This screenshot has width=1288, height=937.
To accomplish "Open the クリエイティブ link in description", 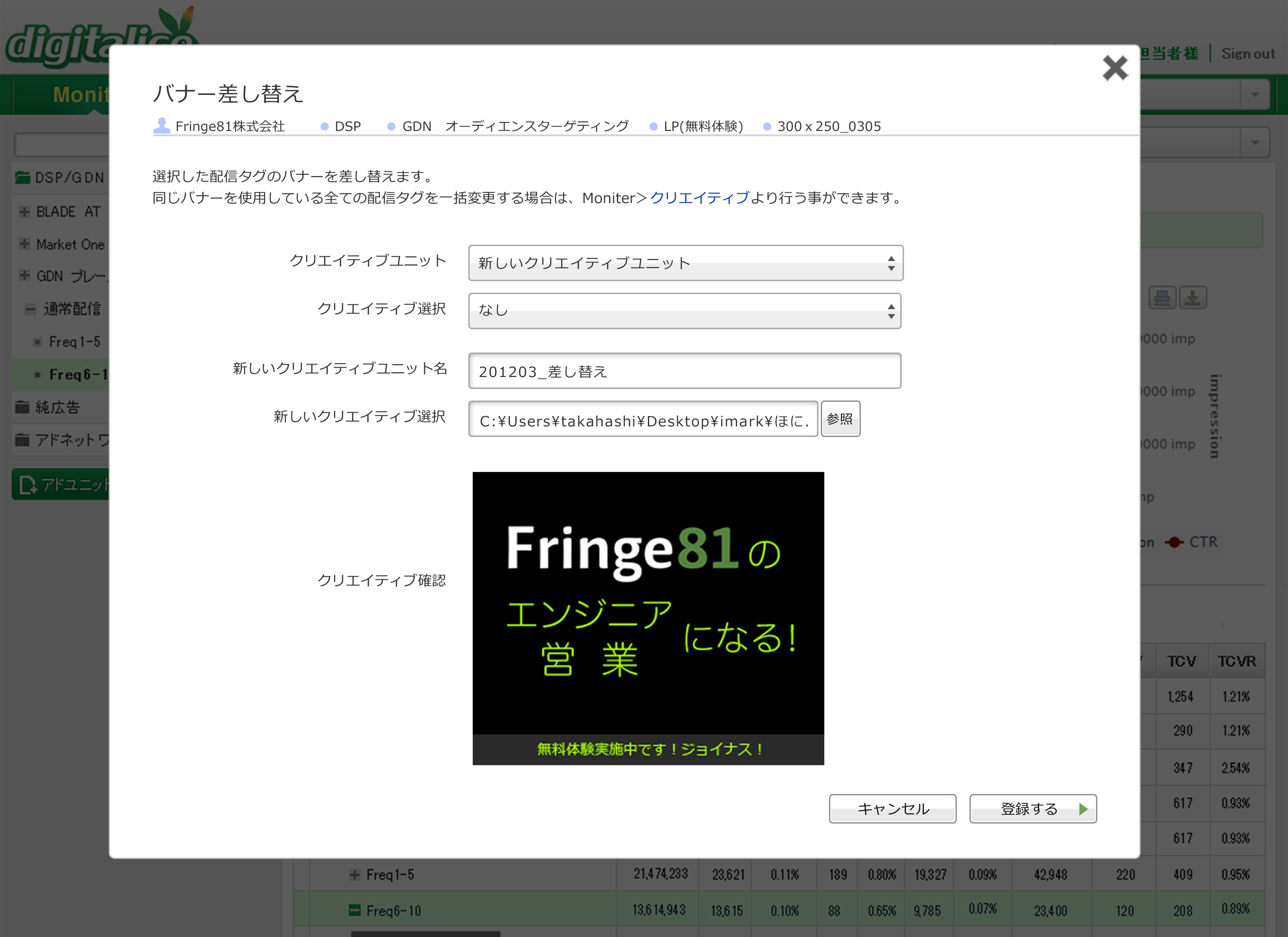I will (699, 198).
